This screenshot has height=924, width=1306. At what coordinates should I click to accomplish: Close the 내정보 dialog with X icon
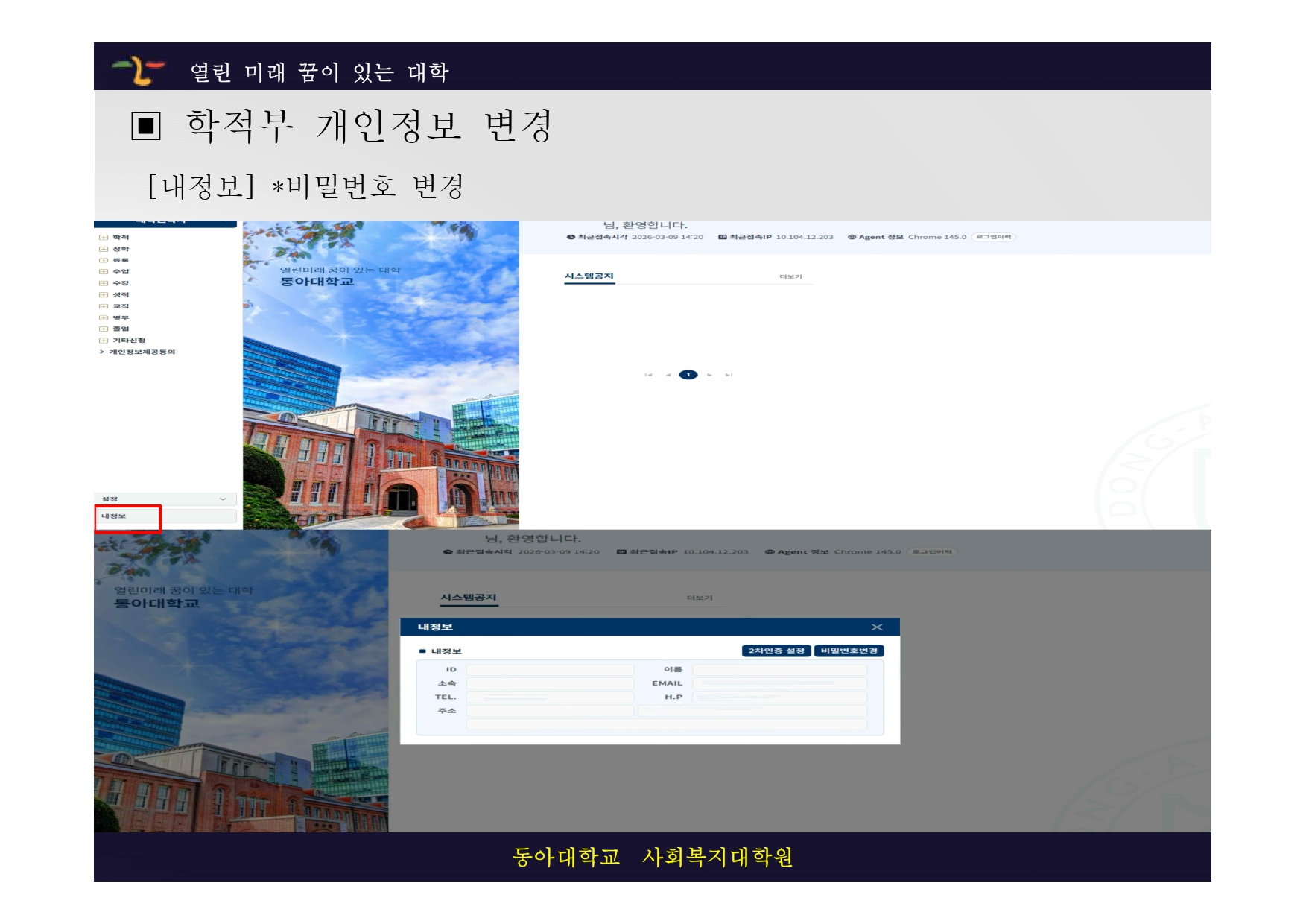click(x=877, y=627)
